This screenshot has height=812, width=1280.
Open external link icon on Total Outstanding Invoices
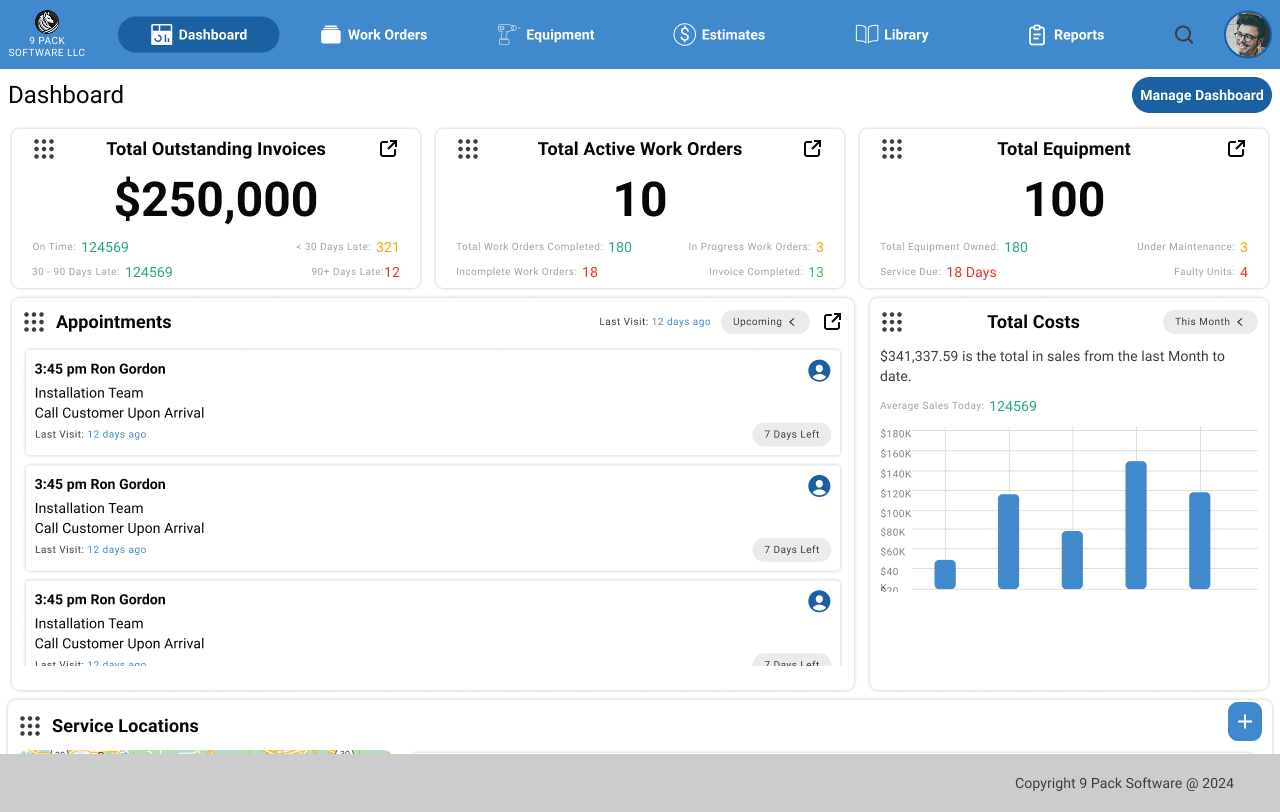click(388, 149)
